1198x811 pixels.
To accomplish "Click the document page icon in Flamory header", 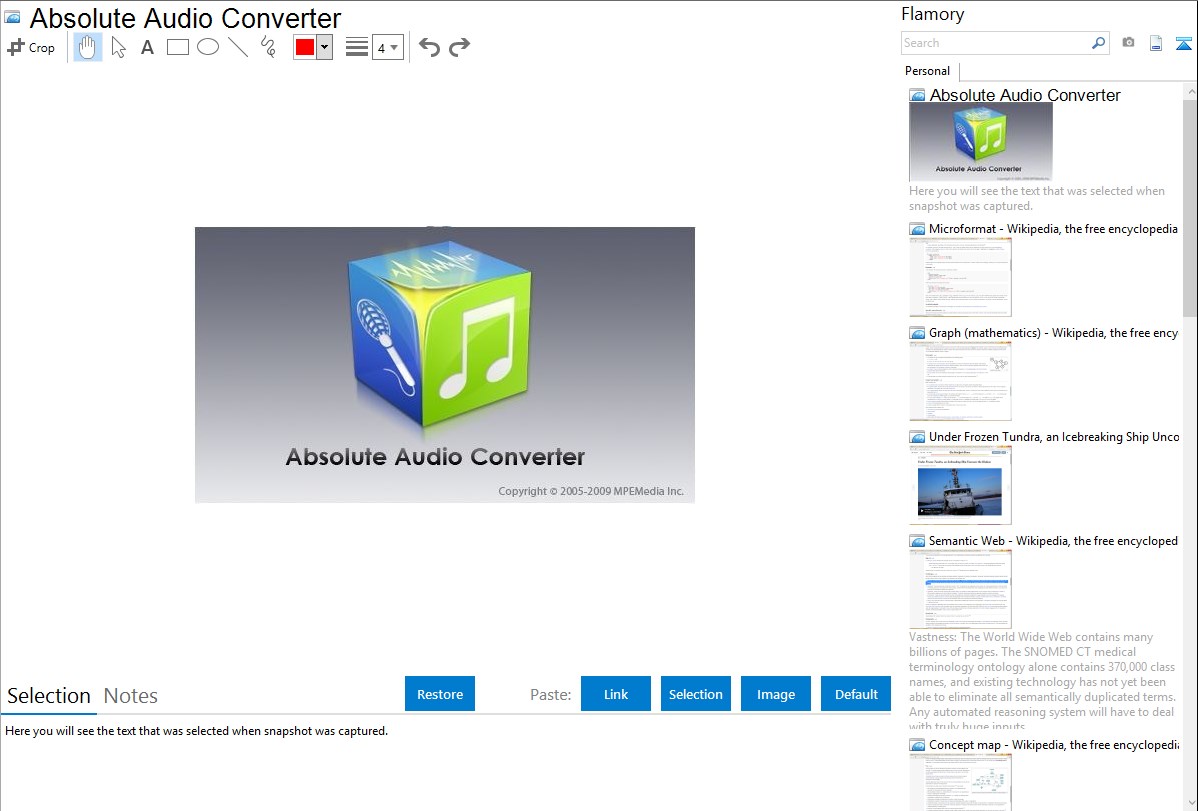I will pyautogui.click(x=1156, y=43).
